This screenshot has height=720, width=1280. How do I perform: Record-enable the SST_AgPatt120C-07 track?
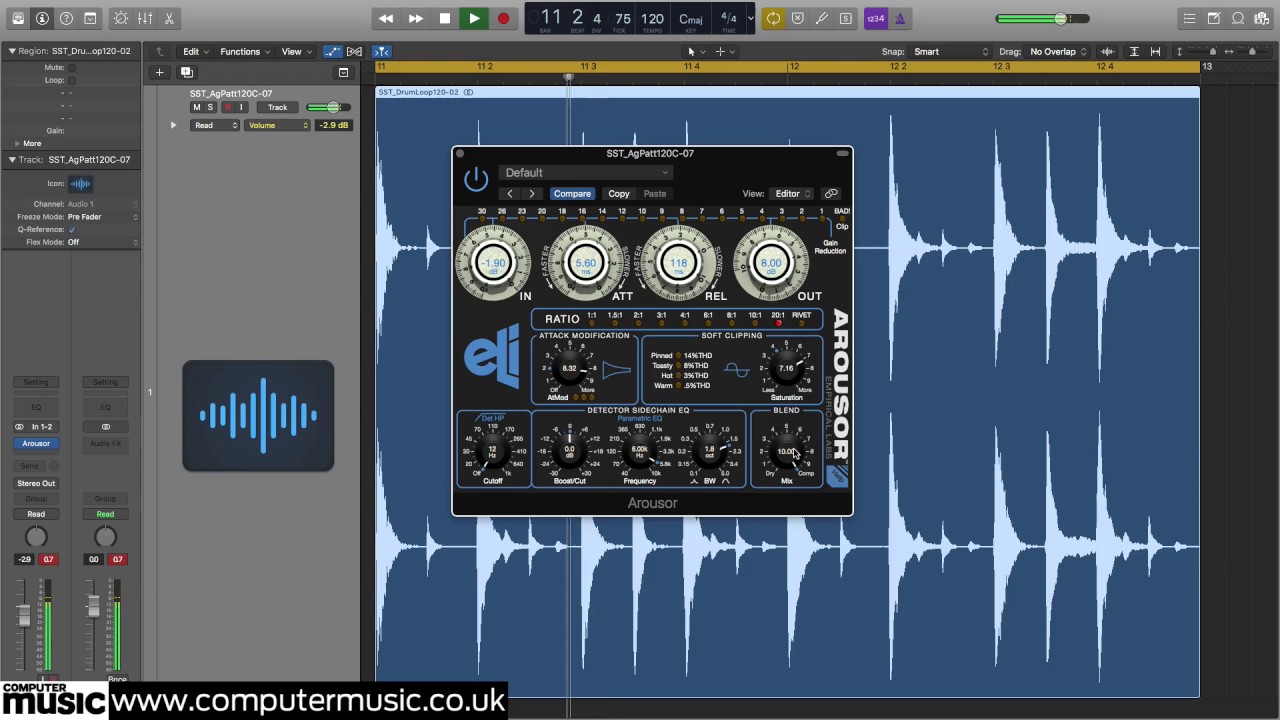[227, 107]
